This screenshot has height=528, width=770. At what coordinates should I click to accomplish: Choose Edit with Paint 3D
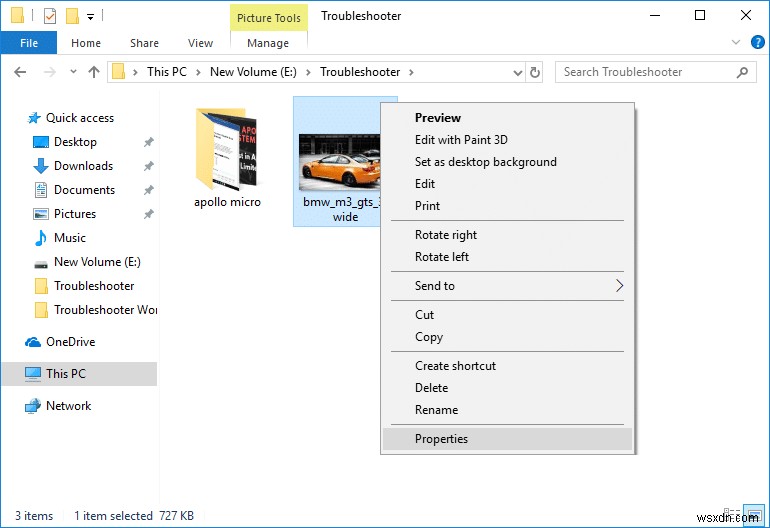[508, 140]
